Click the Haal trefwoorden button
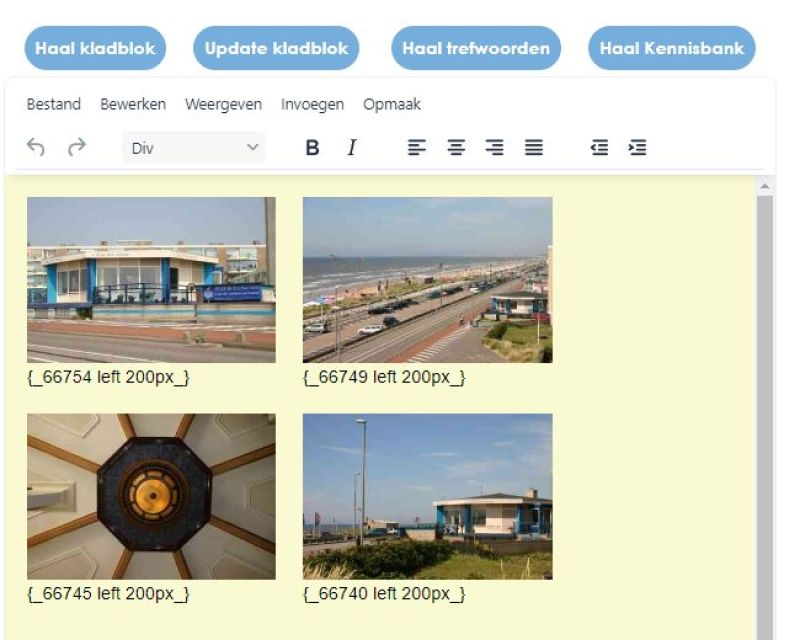The image size is (800, 640). (x=476, y=48)
